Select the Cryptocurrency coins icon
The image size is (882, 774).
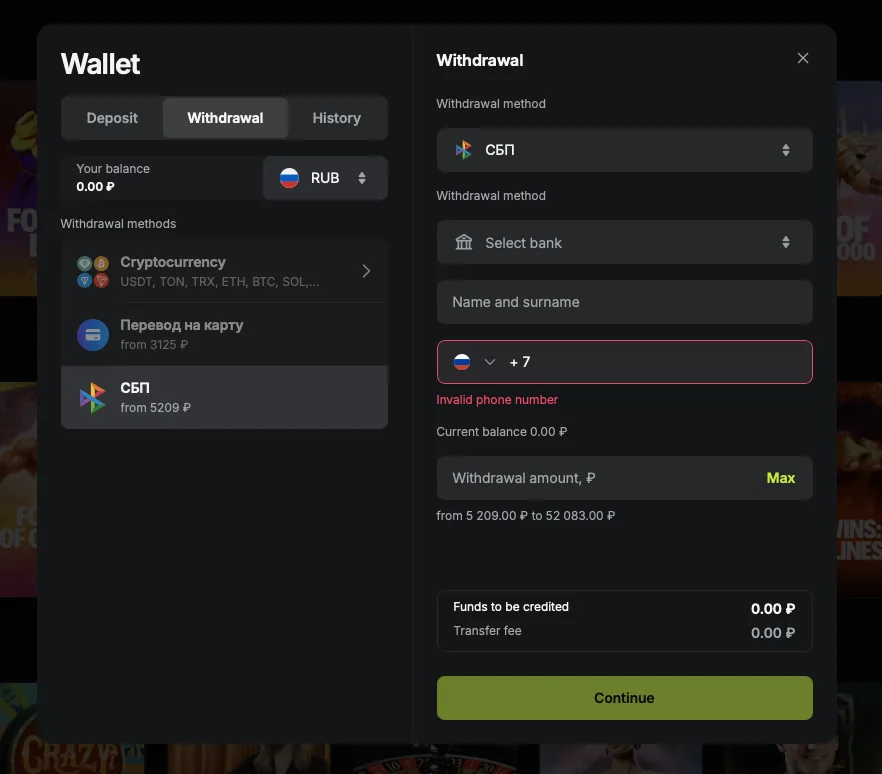[93, 272]
